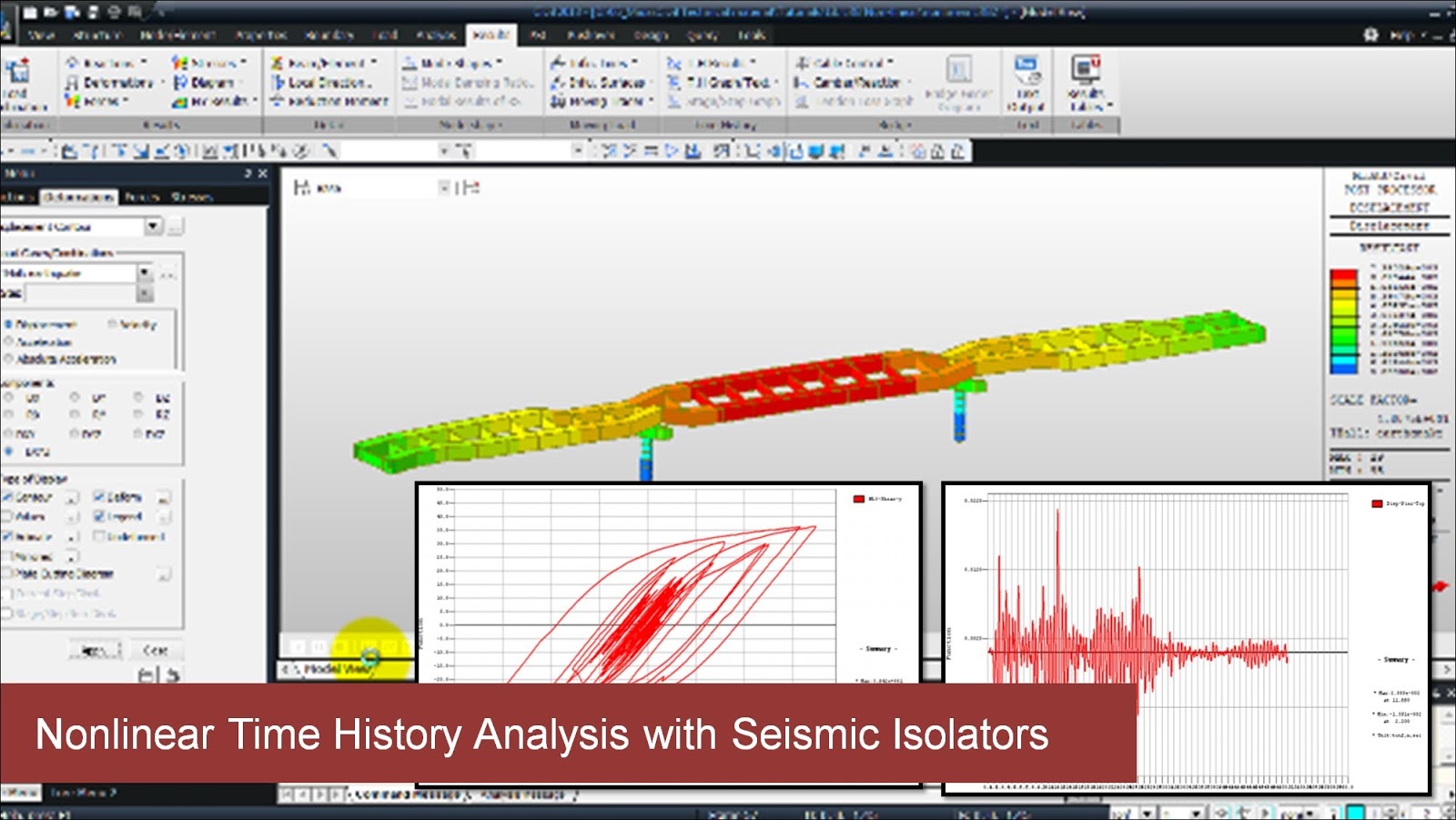Click Local Direction icon

click(x=321, y=82)
